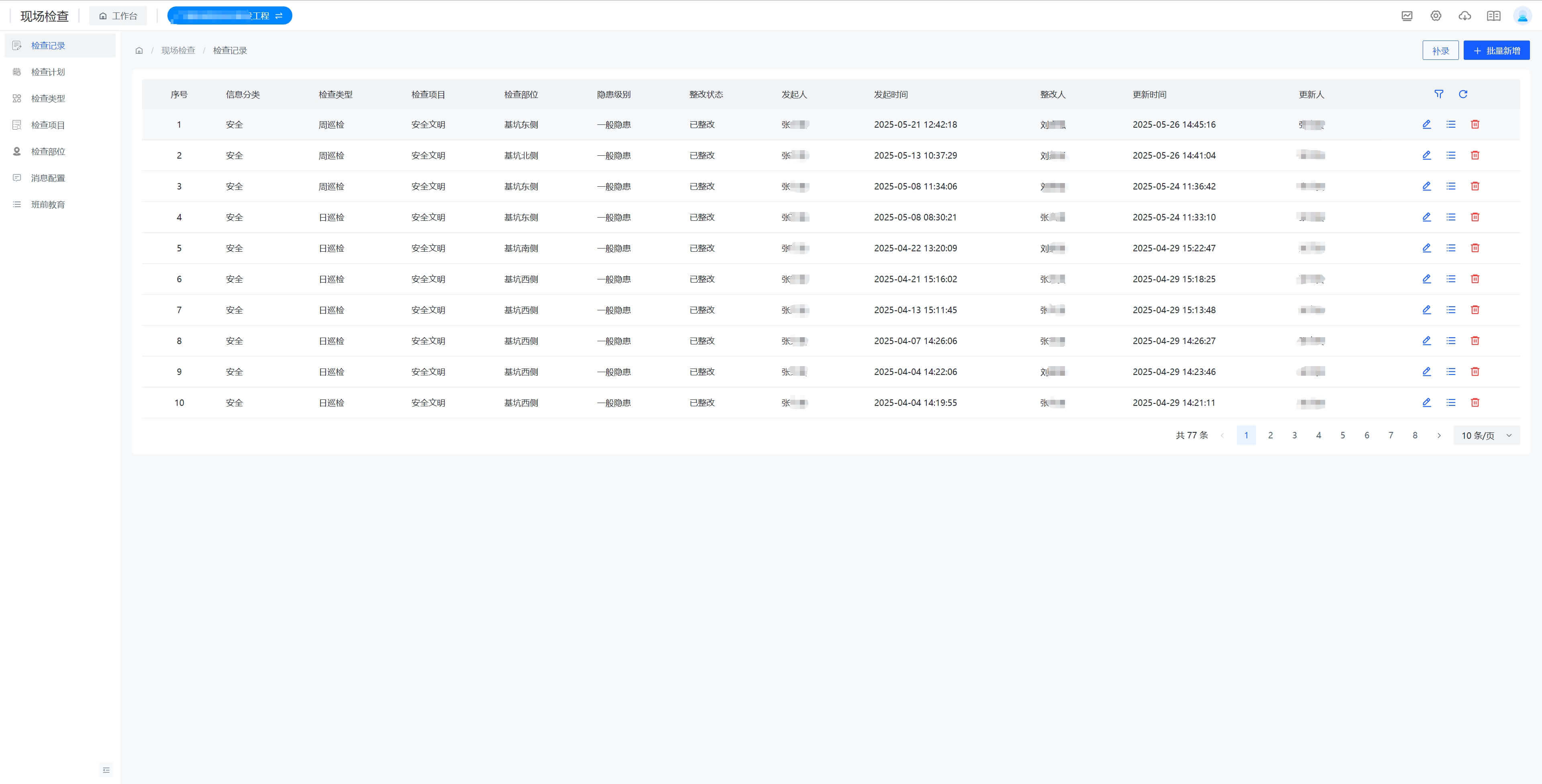Click the 补录 button
The image size is (1542, 784).
[1440, 50]
